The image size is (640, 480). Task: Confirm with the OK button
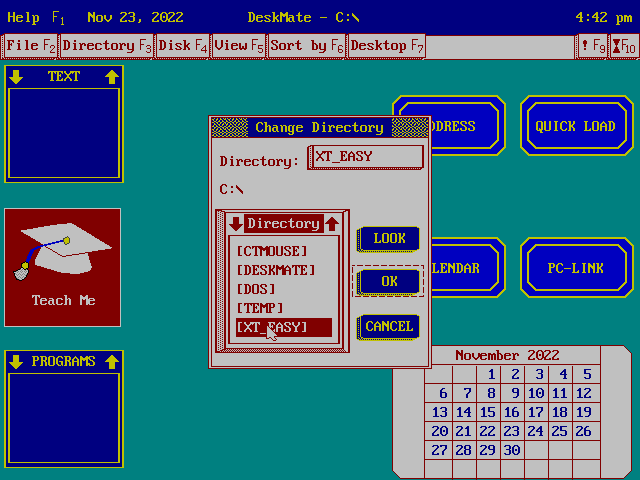pos(389,282)
